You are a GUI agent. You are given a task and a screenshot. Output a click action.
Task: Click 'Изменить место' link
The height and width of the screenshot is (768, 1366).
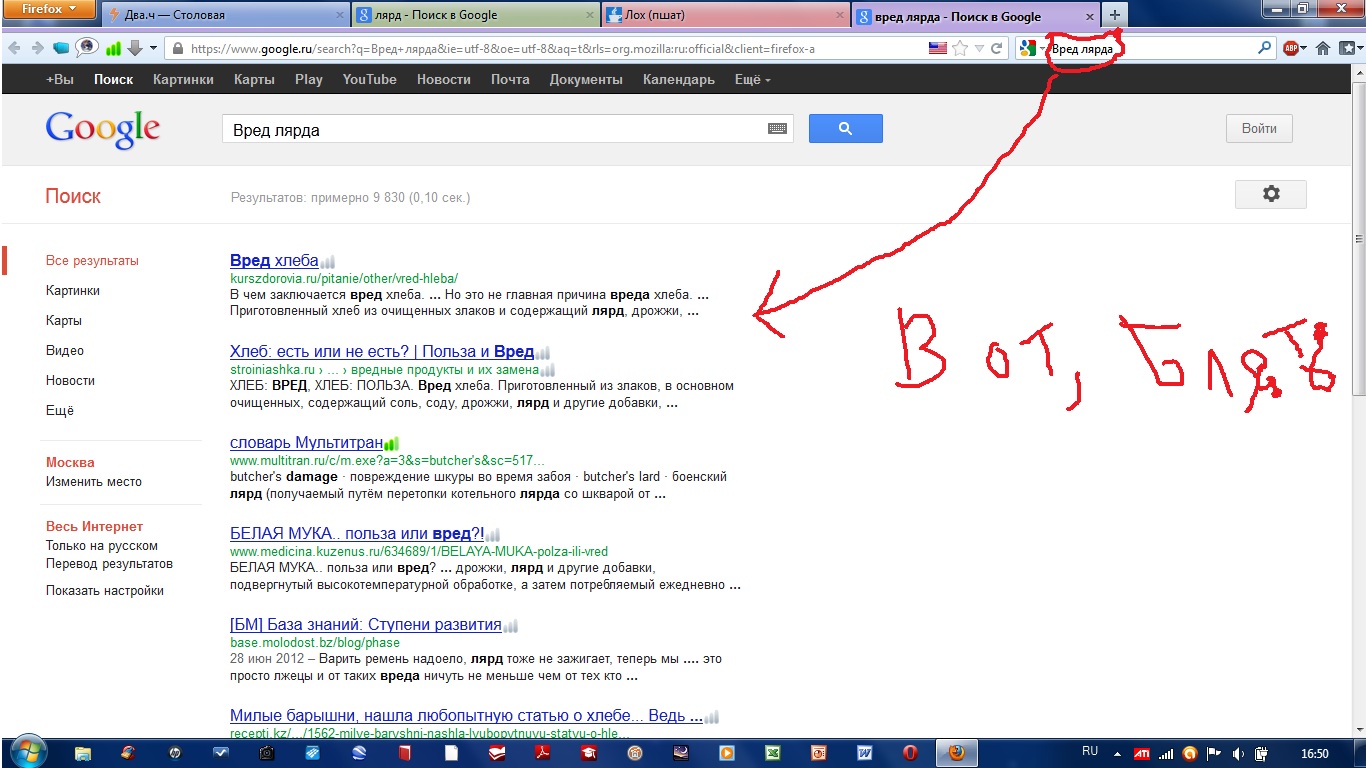(x=94, y=481)
